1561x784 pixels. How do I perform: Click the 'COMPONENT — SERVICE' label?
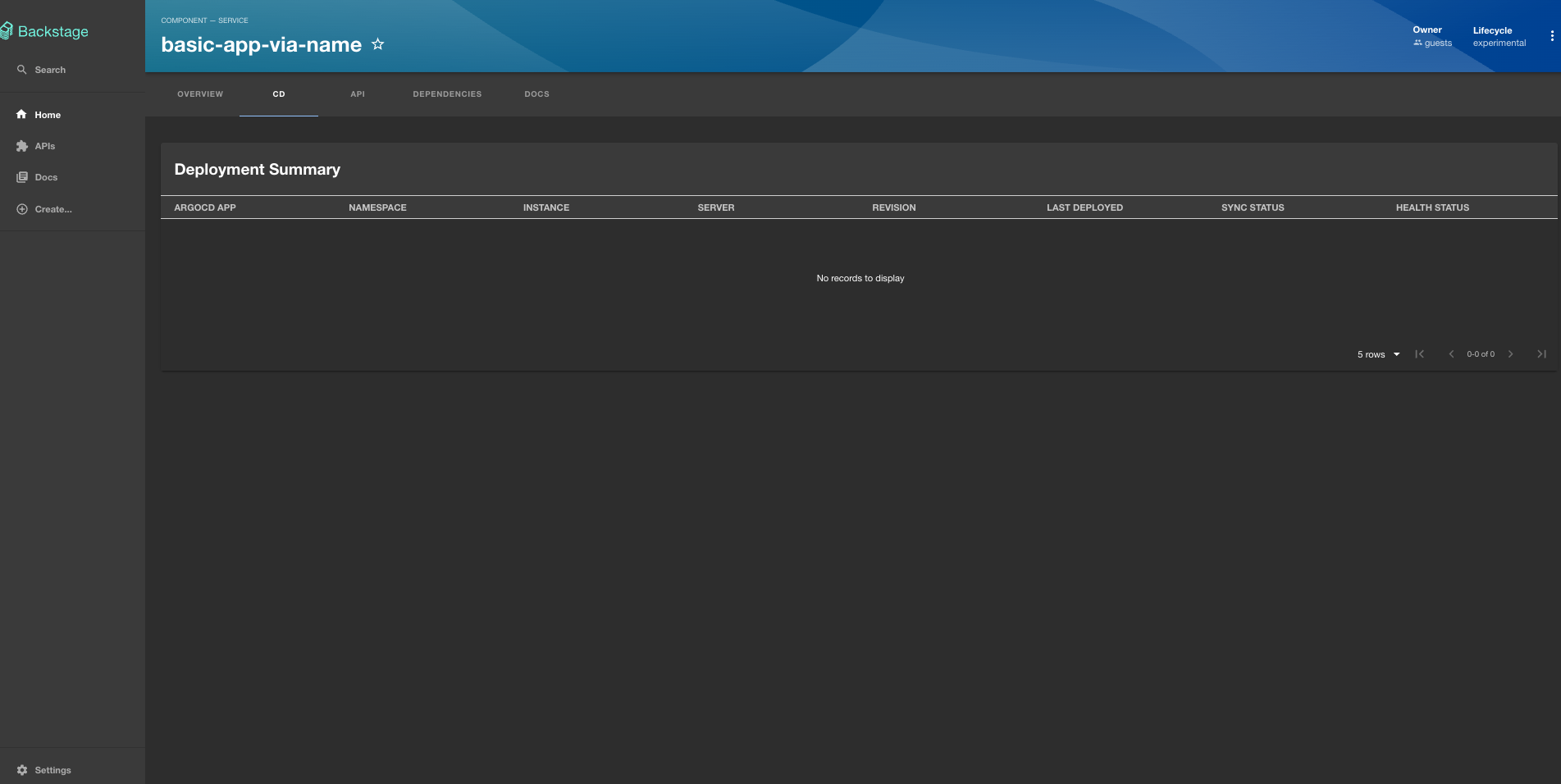tap(204, 21)
